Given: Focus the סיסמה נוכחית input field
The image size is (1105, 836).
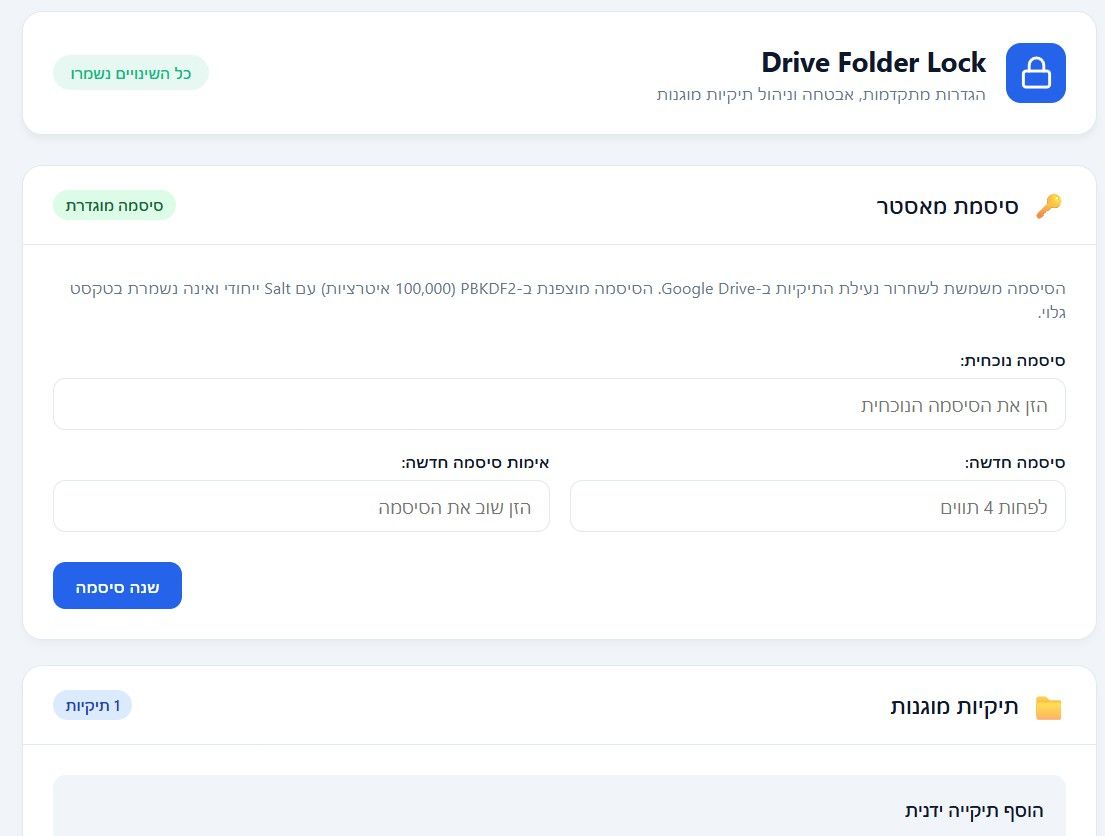Looking at the screenshot, I should (x=559, y=404).
